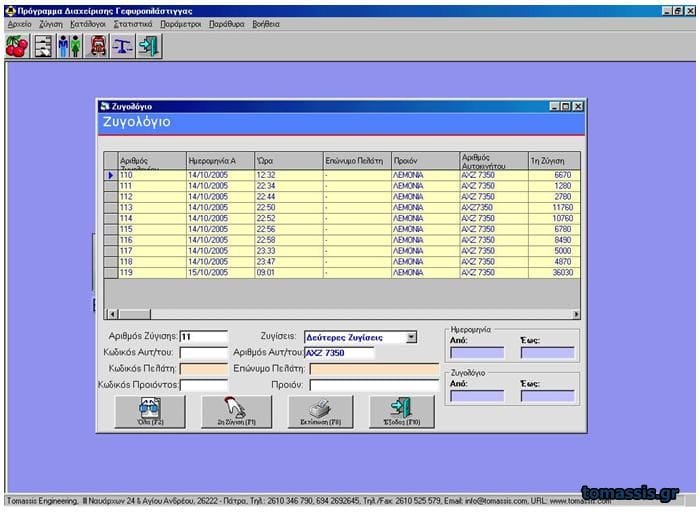Open the Στατιστικά menu
The height and width of the screenshot is (513, 699).
(x=131, y=23)
